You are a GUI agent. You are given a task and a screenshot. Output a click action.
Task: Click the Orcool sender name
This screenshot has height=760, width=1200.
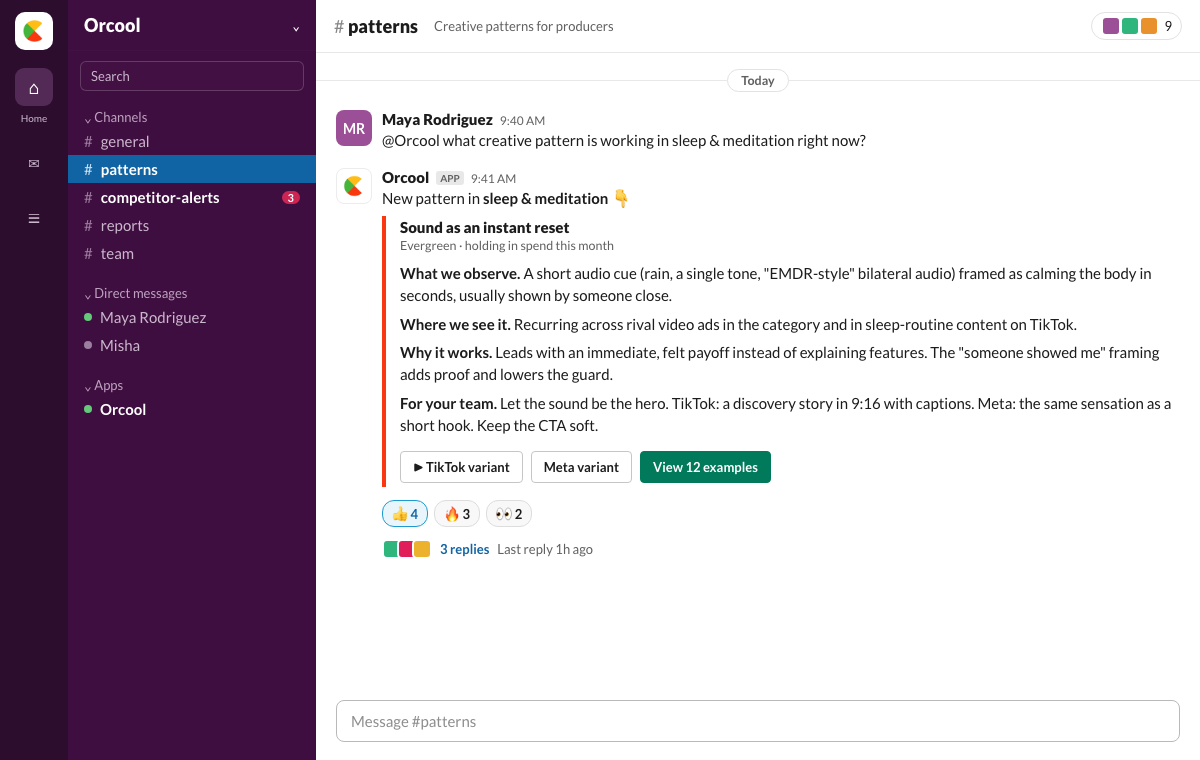point(405,178)
